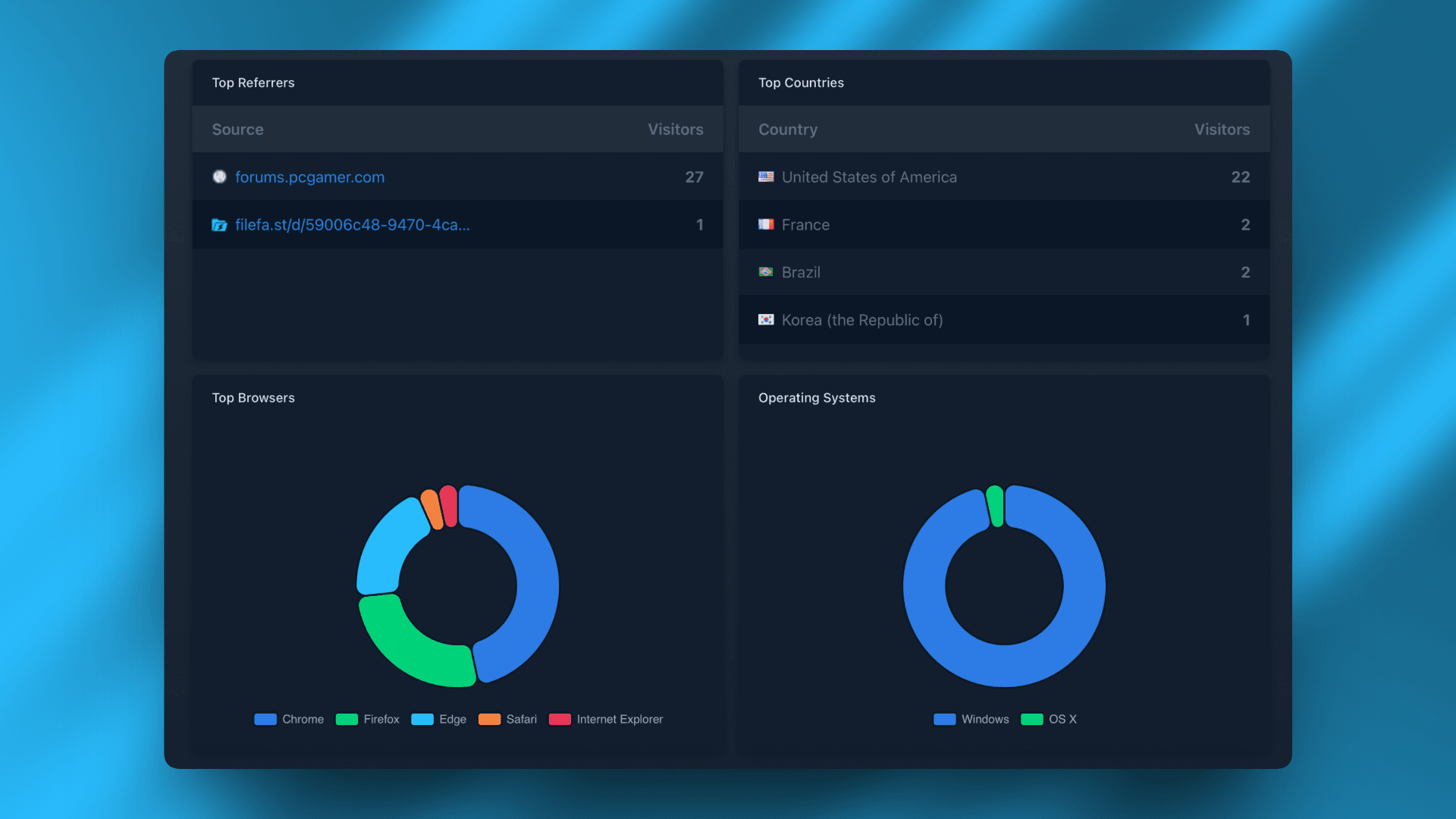Click the pcgamer forum favicon icon

click(x=219, y=177)
